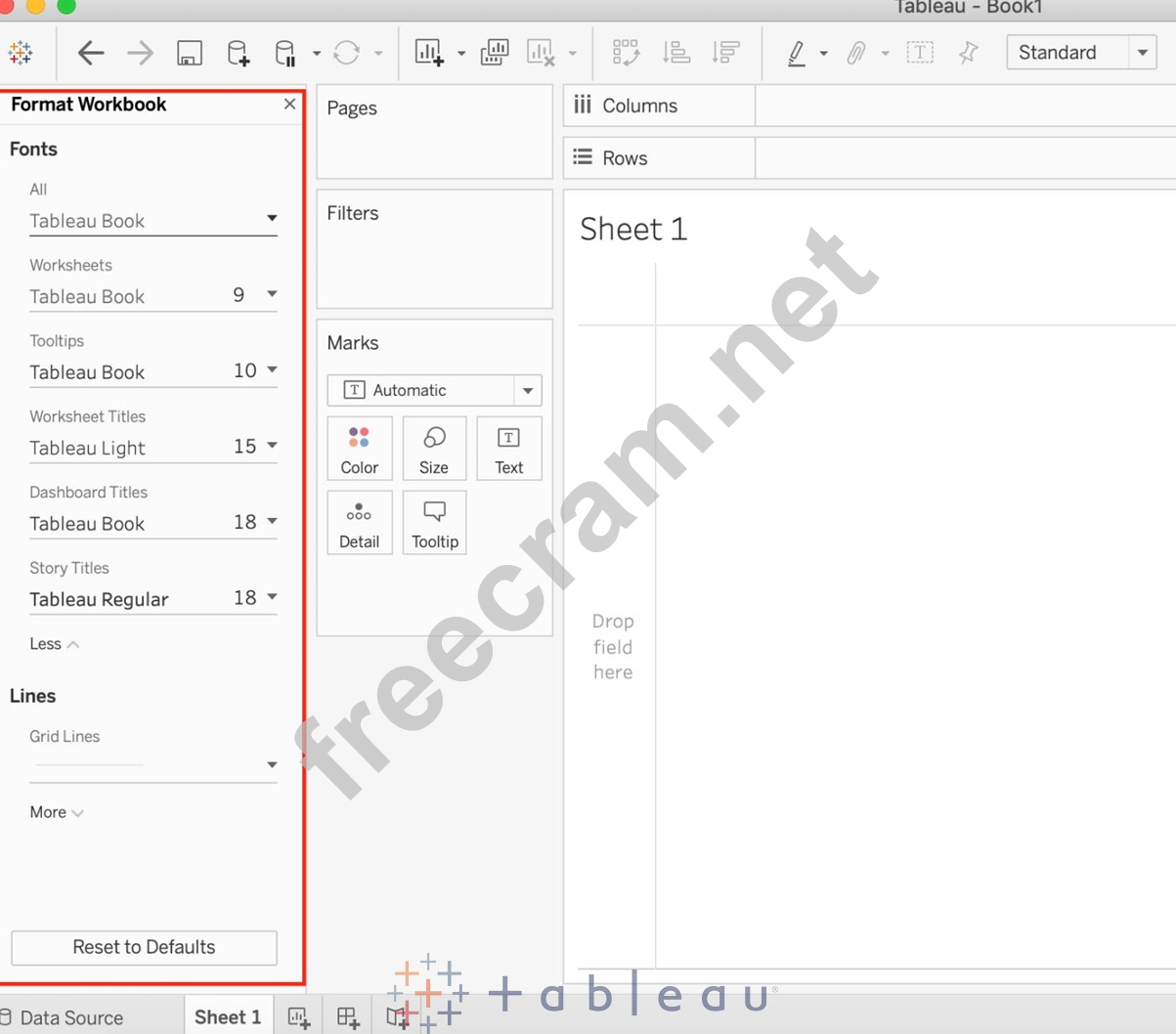Switch to the Data Source tab
The width and height of the screenshot is (1176, 1034).
point(62,1017)
